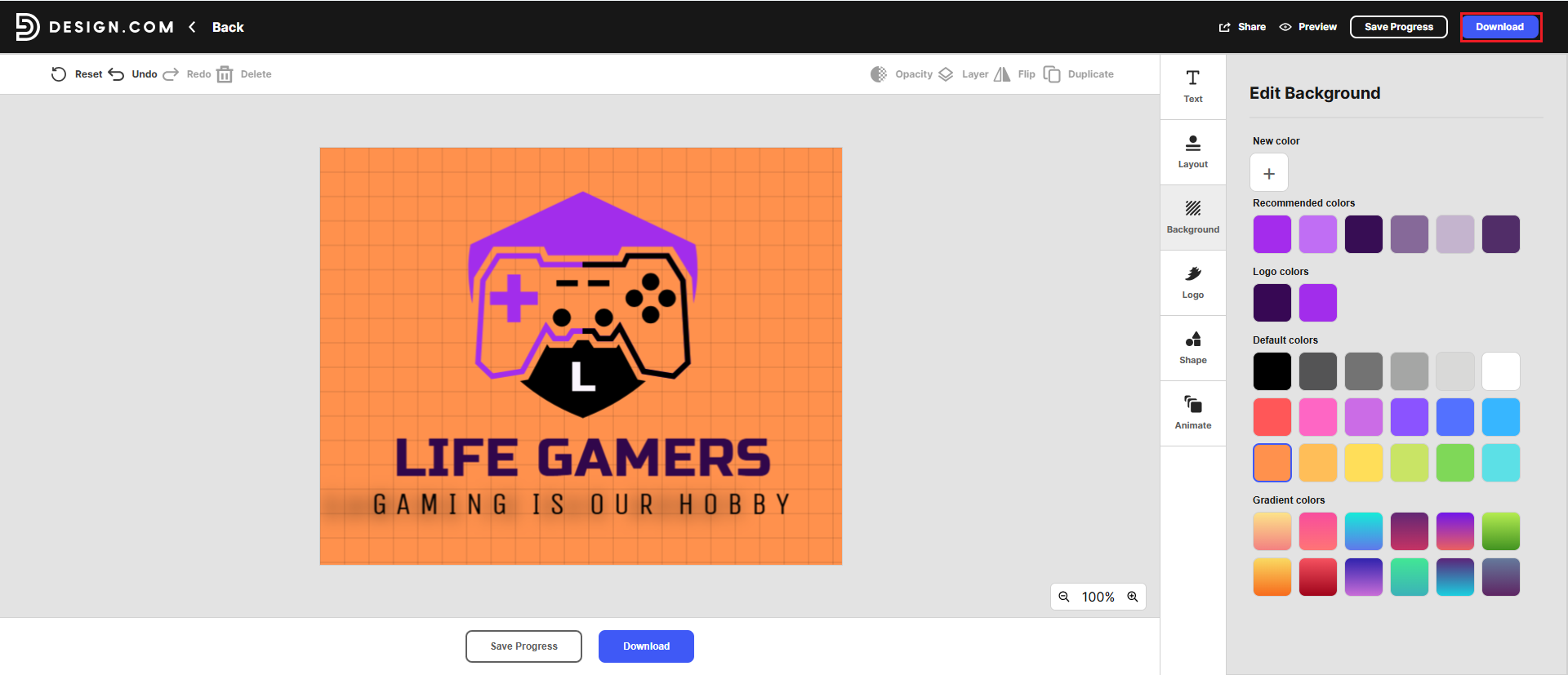Viewport: 1568px width, 675px height.
Task: Apply the green gradient swatch
Action: [1501, 531]
